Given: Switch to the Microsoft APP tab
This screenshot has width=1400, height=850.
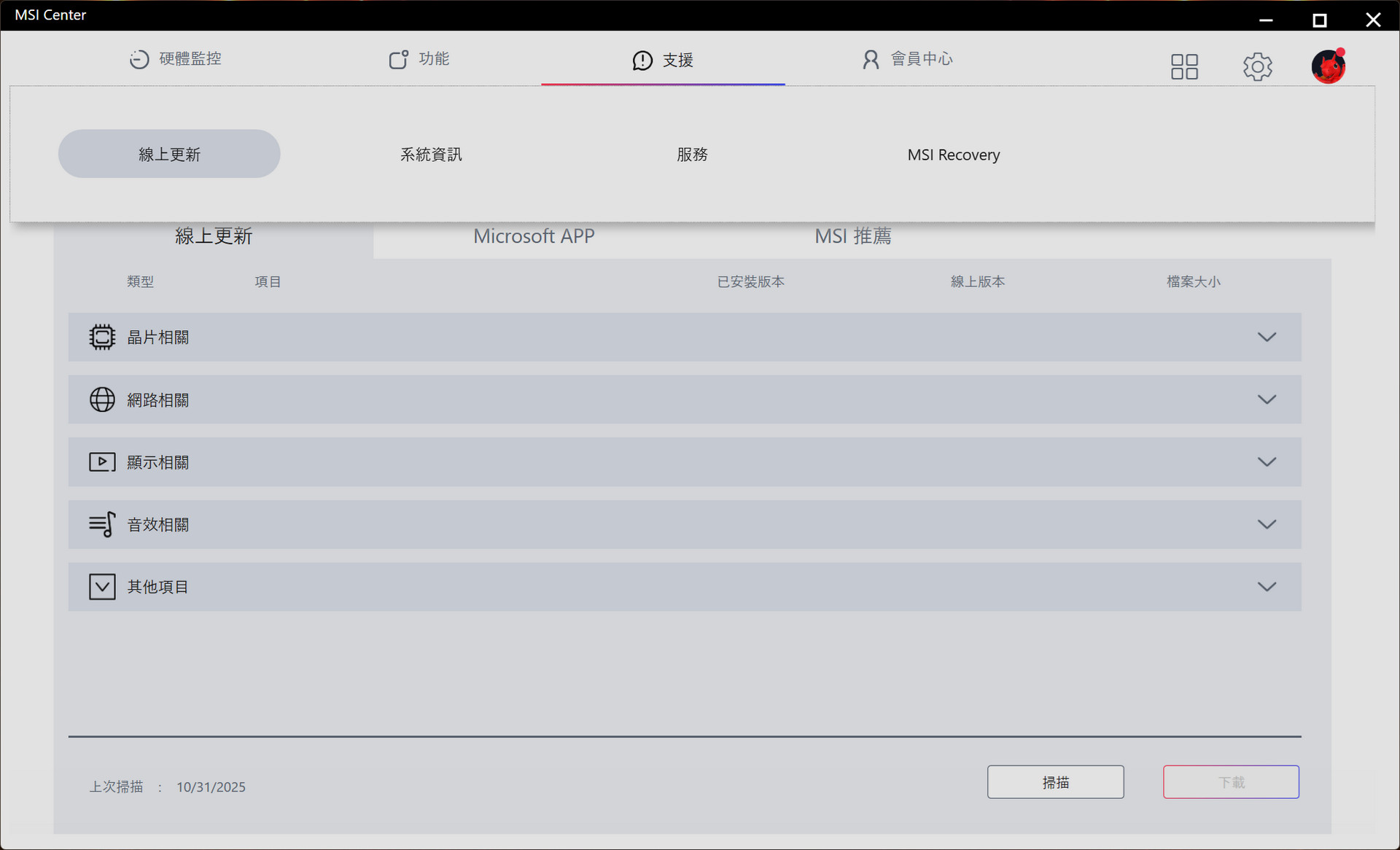Looking at the screenshot, I should point(534,236).
